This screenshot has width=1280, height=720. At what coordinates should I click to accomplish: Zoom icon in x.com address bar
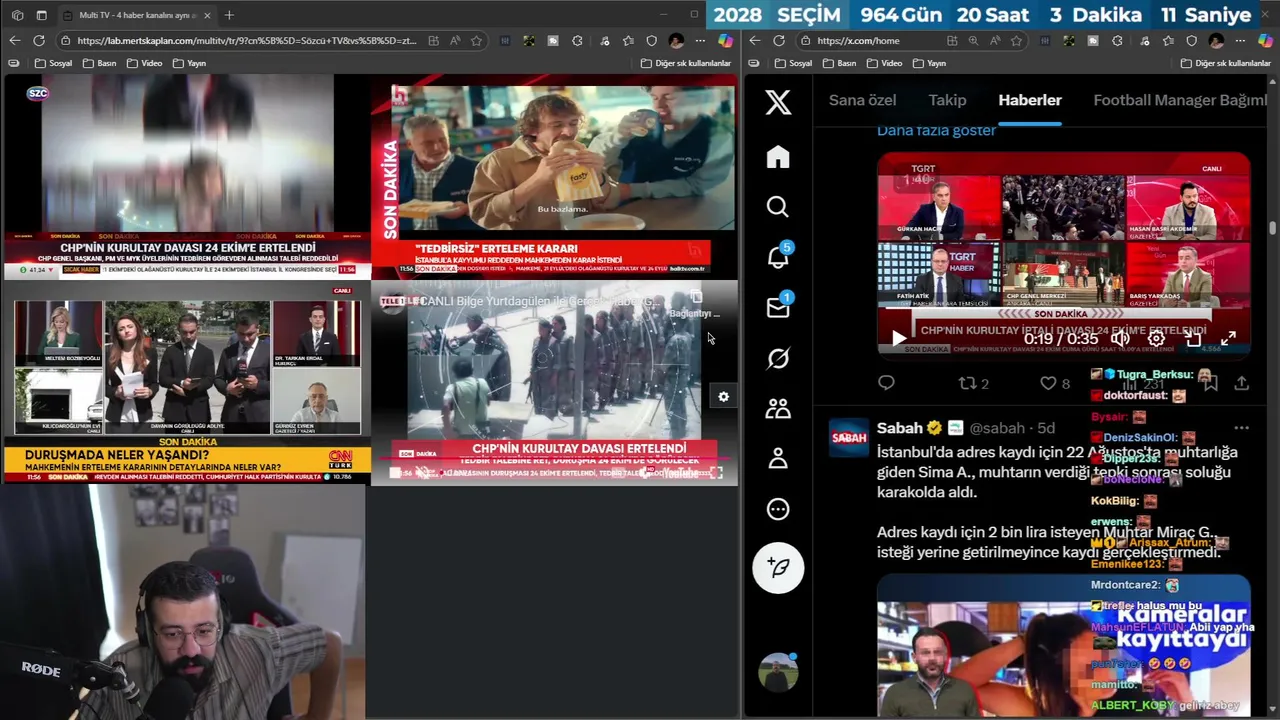coord(973,41)
